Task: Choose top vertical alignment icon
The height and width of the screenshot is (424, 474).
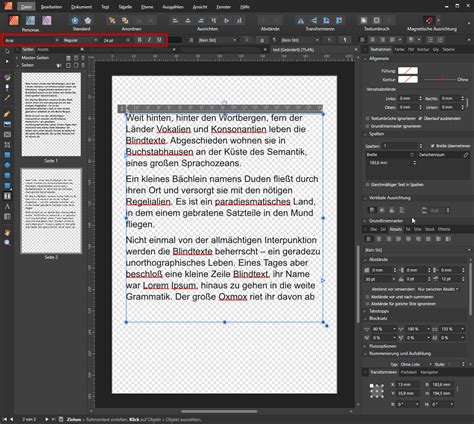Action: tap(372, 210)
